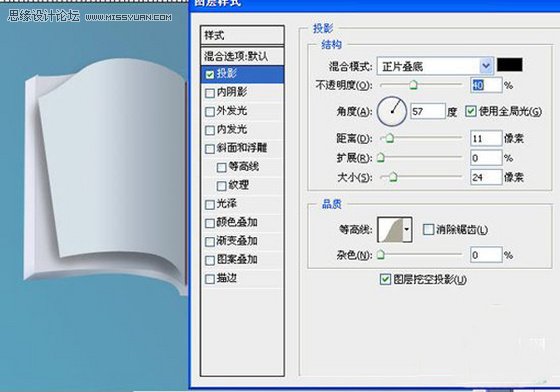
Task: Click the open book page in canvas
Action: pos(111,157)
